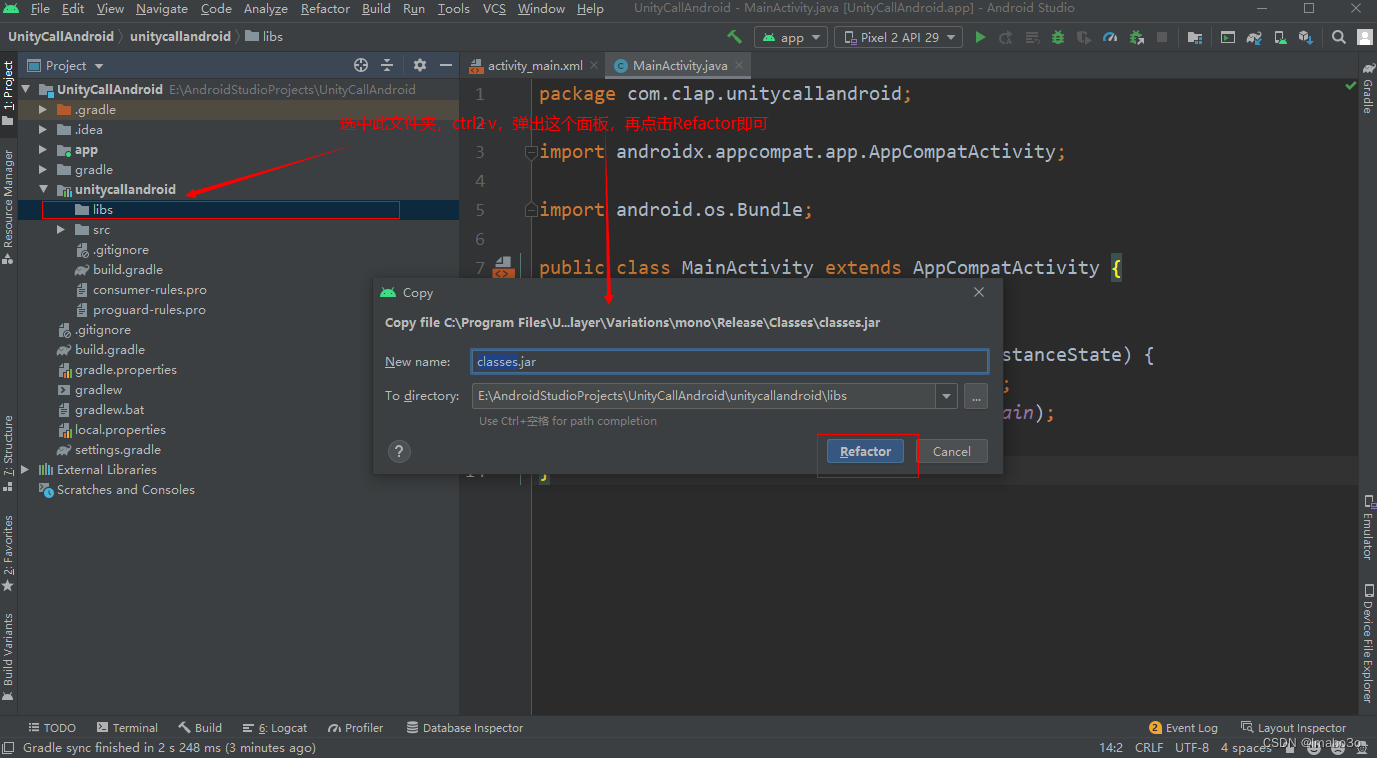Open the Profiler tool window
Viewport: 1377px width, 758px height.
(x=355, y=728)
